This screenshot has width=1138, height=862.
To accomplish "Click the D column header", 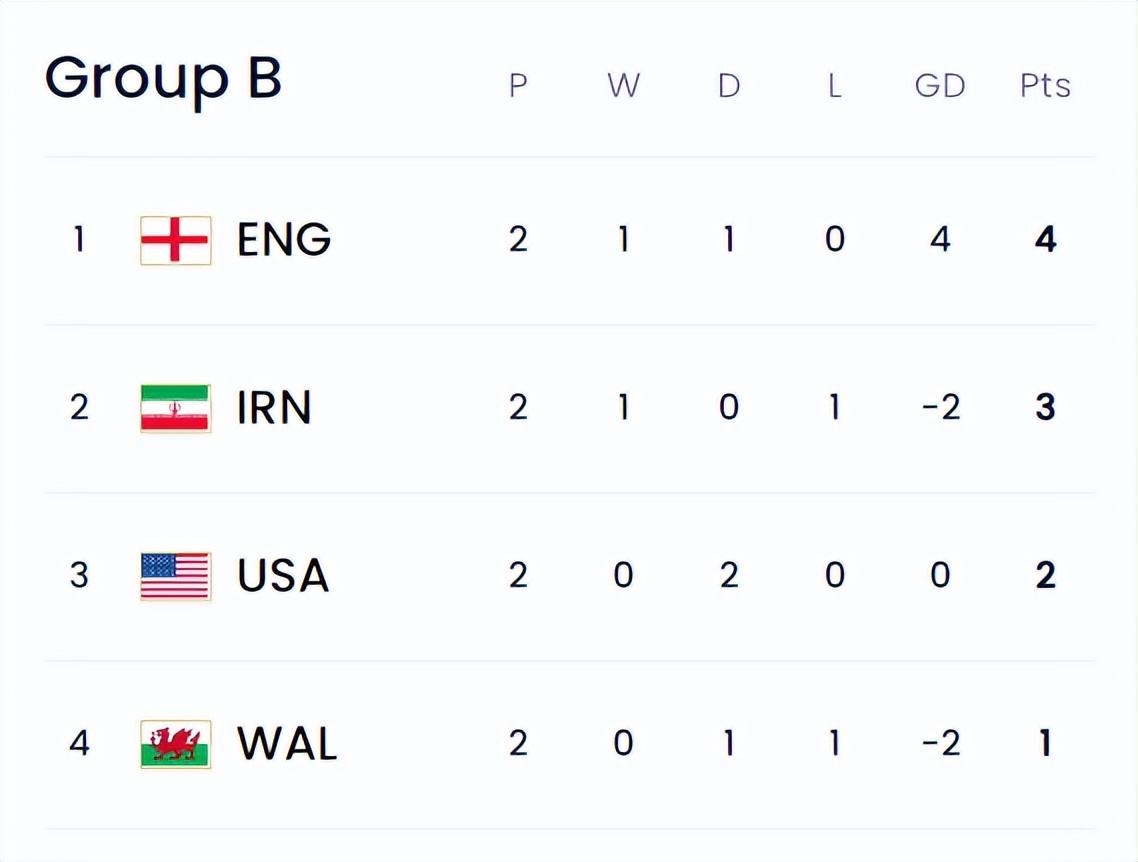I will coord(729,86).
